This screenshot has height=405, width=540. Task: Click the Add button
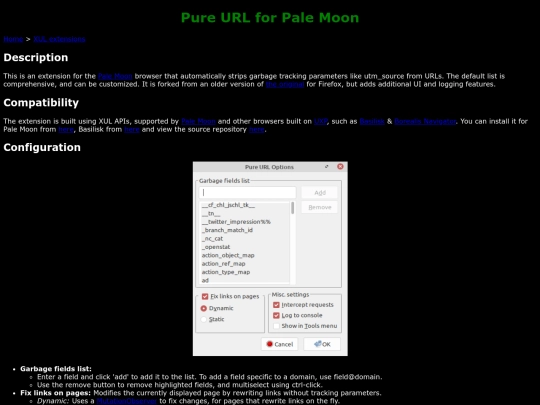pyautogui.click(x=320, y=193)
